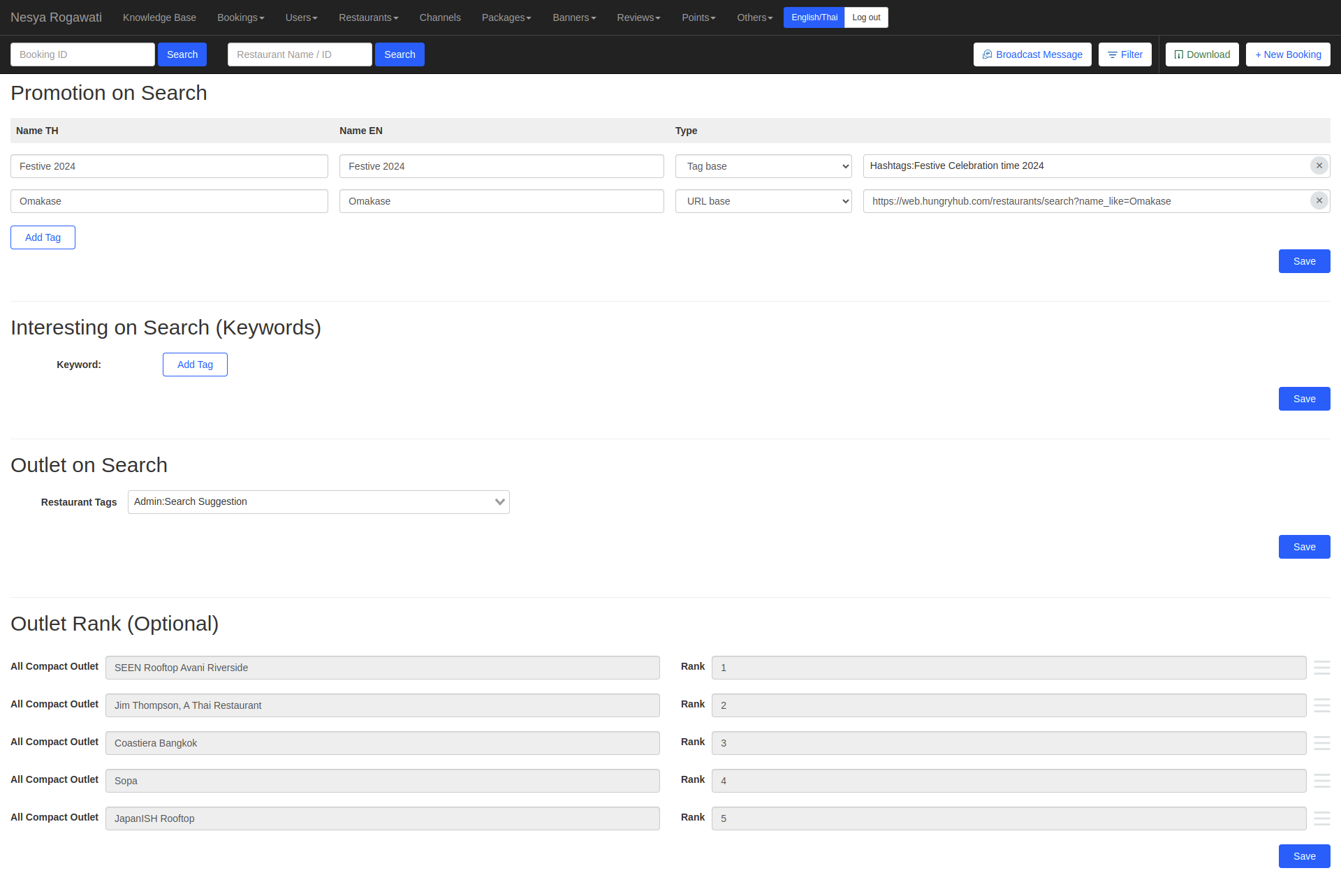Viewport: 1341px width, 896px height.
Task: Click drag handle beside rank 2 row
Action: coord(1321,705)
